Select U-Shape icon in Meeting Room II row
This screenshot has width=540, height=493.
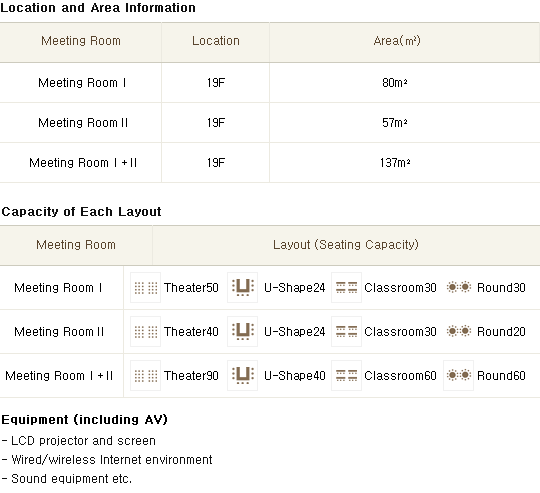point(242,332)
